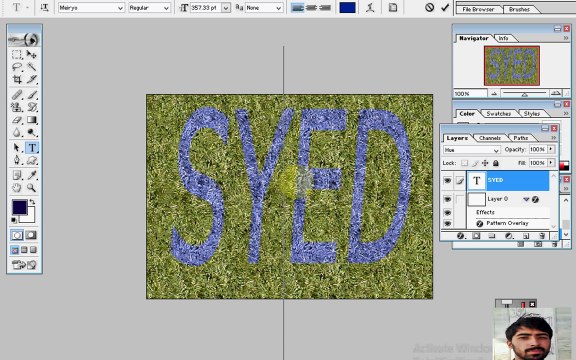The width and height of the screenshot is (576, 360).
Task: Change the text orientation
Action: pyautogui.click(x=44, y=8)
